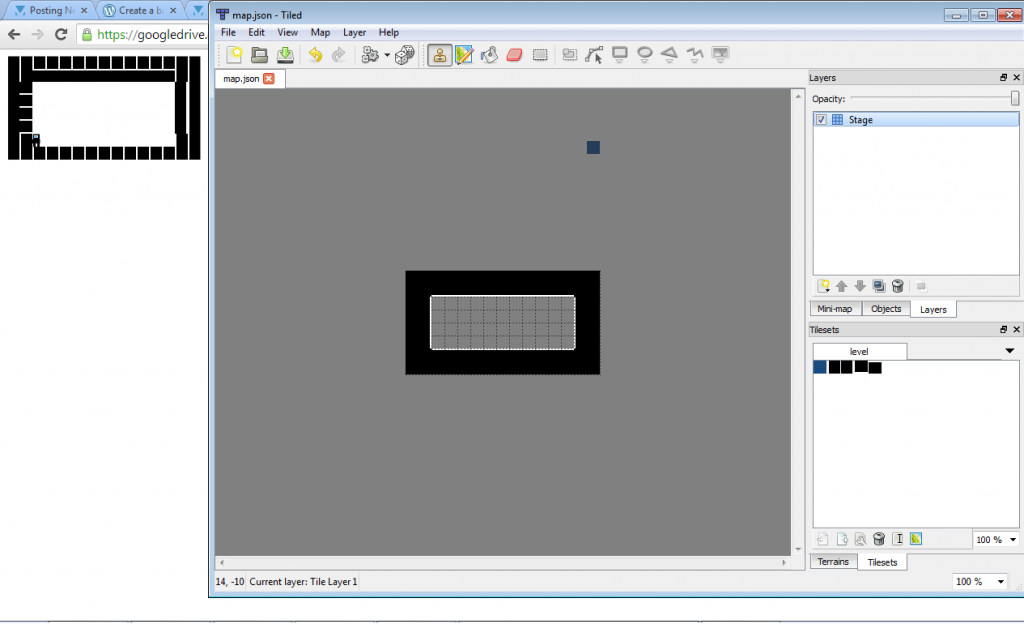Select the Bucket Fill tool
The width and height of the screenshot is (1024, 624).
[x=489, y=55]
